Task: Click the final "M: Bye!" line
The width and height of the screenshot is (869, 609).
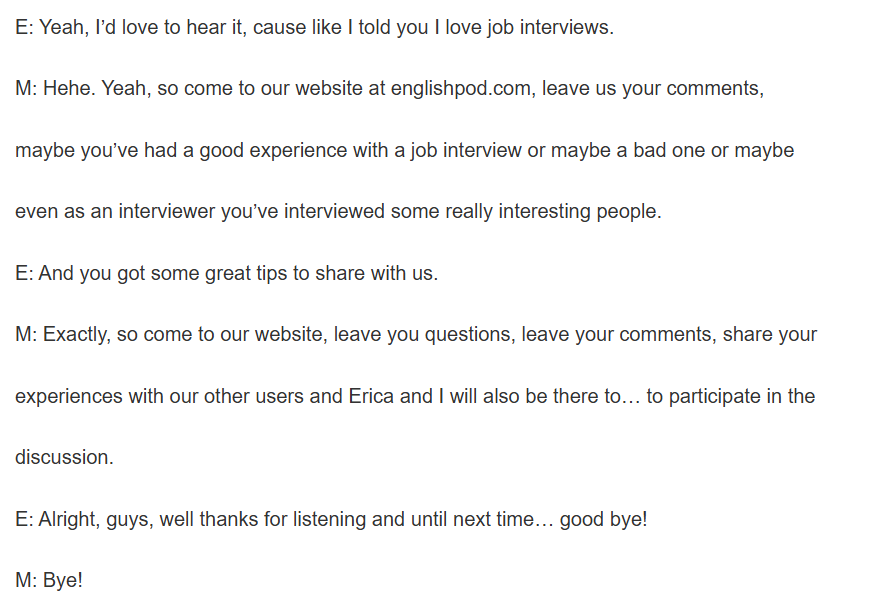Action: [49, 580]
